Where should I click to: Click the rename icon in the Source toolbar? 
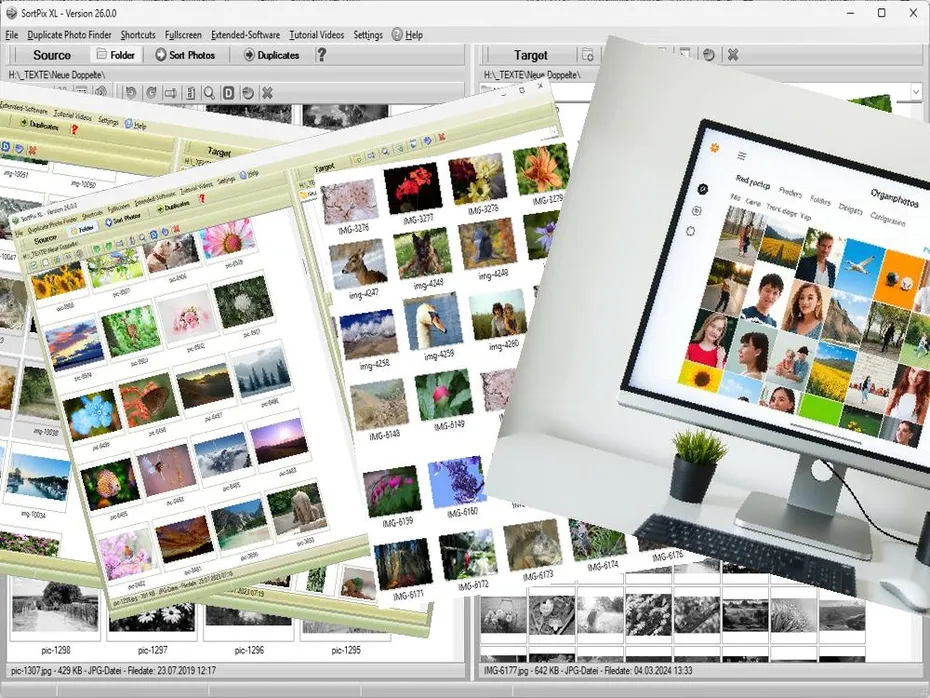(171, 93)
